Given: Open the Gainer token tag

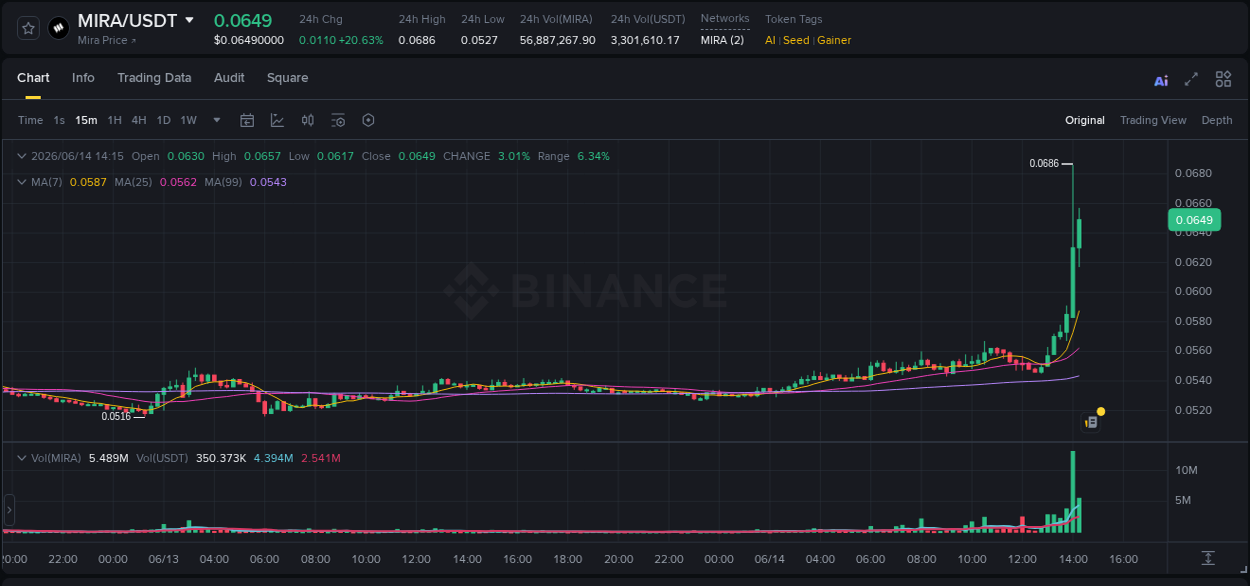Looking at the screenshot, I should (834, 40).
